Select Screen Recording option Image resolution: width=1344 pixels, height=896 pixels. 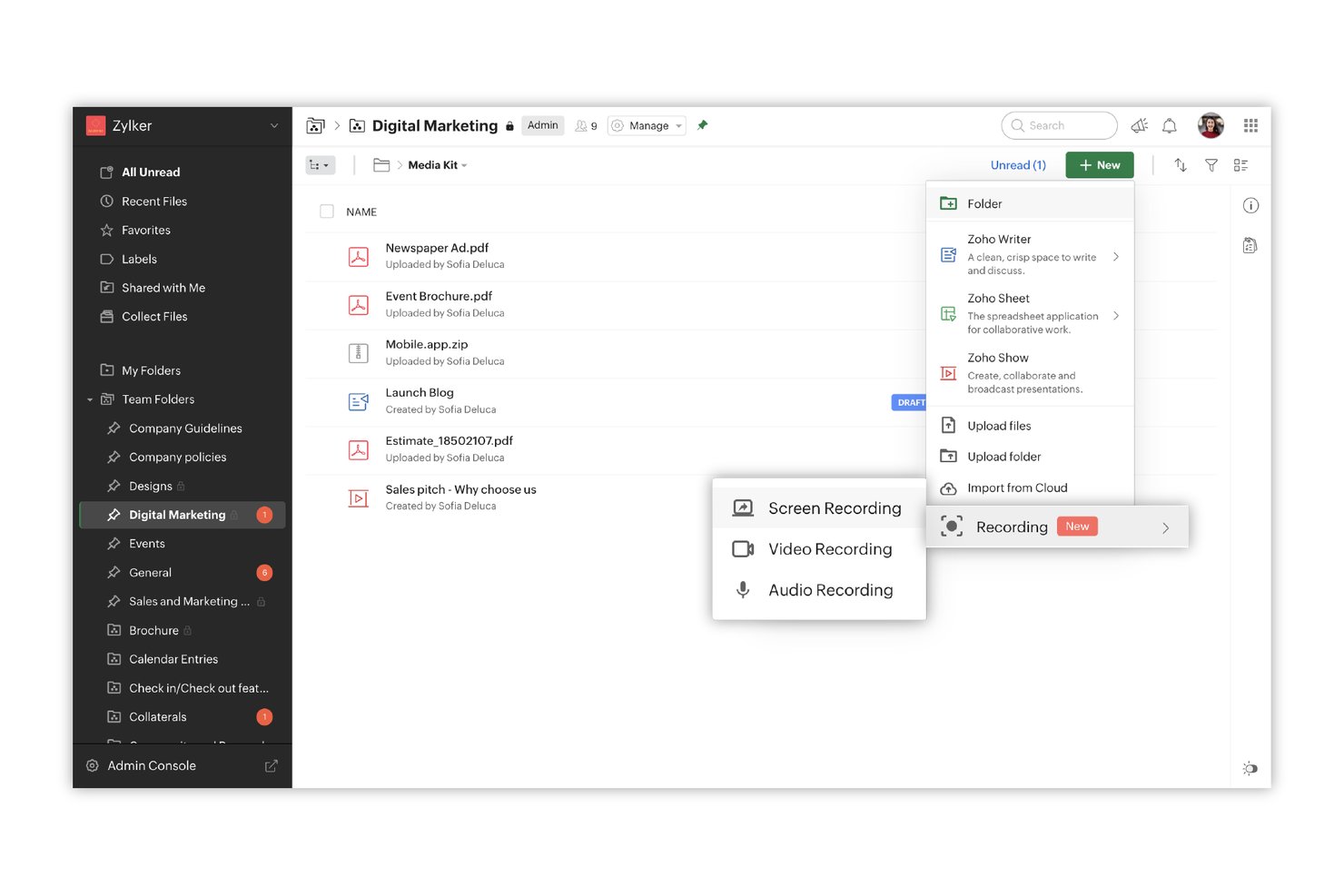click(819, 508)
